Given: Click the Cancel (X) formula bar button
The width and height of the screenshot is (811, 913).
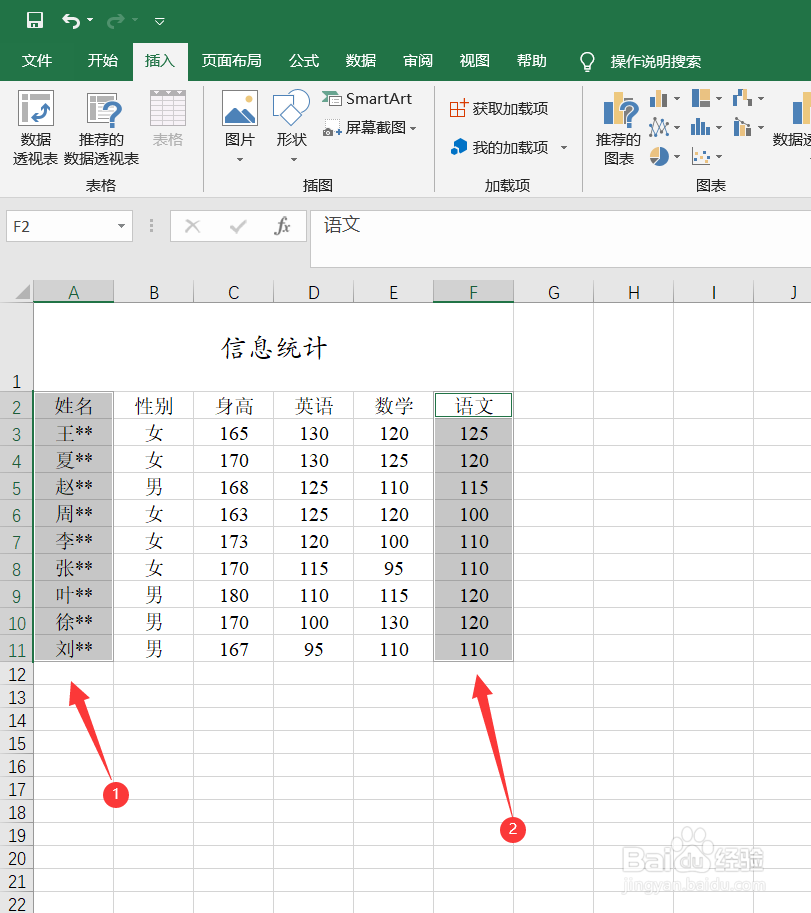Looking at the screenshot, I should pos(192,226).
